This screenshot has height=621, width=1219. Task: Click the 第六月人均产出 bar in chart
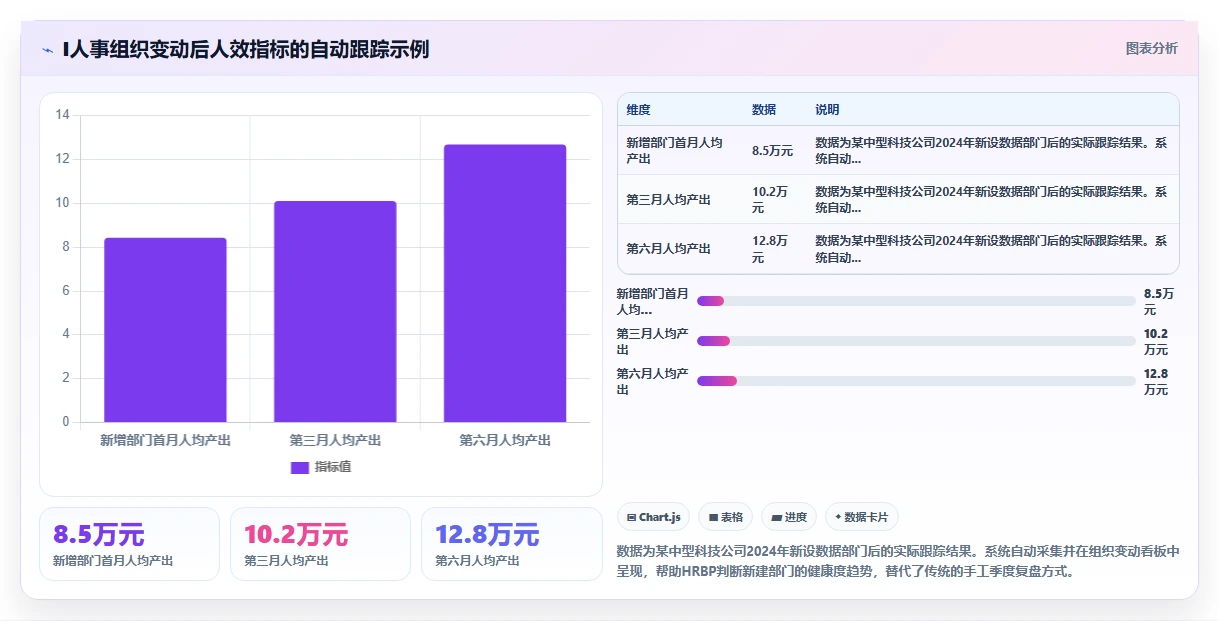click(505, 283)
